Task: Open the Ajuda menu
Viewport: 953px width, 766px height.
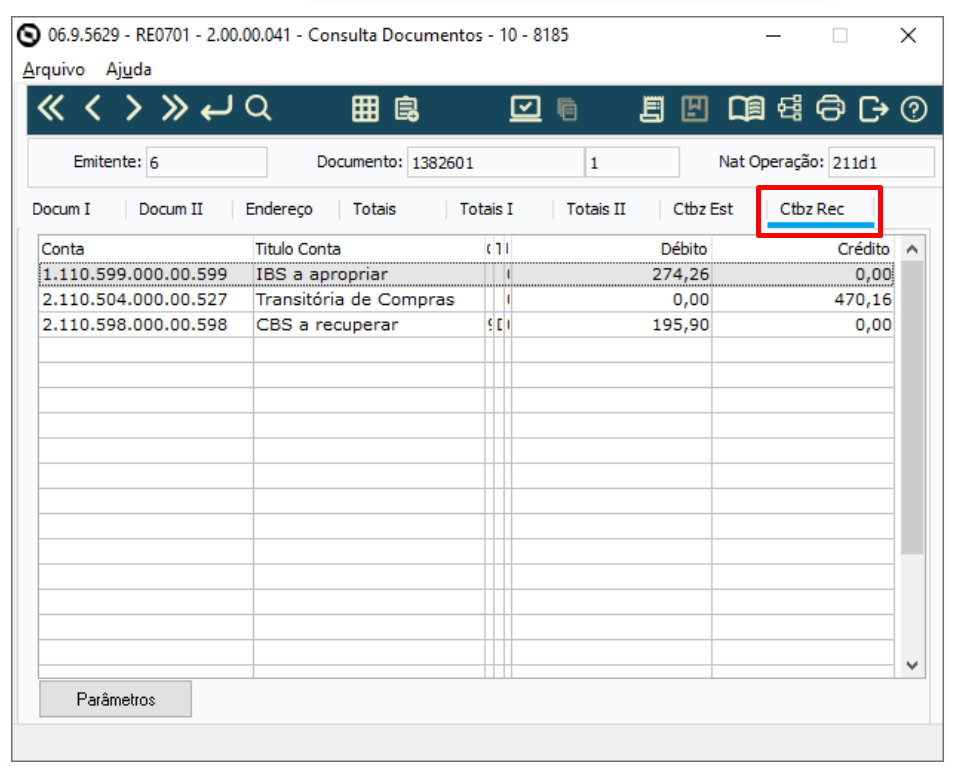Action: (x=129, y=69)
